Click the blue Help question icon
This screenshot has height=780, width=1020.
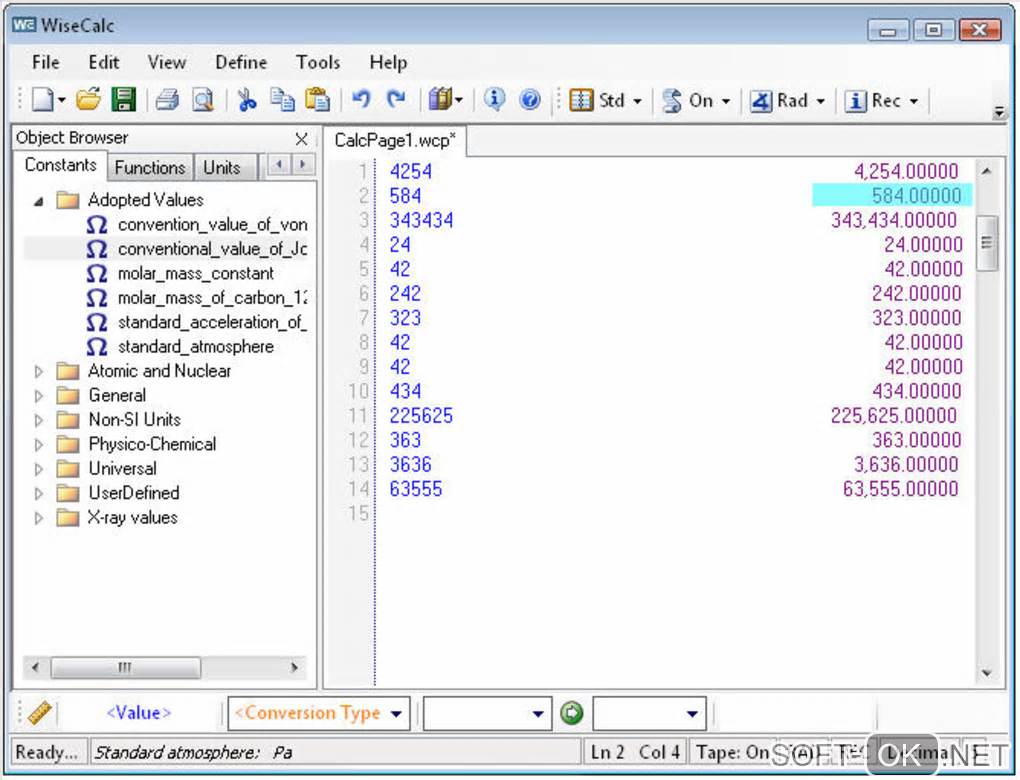530,100
